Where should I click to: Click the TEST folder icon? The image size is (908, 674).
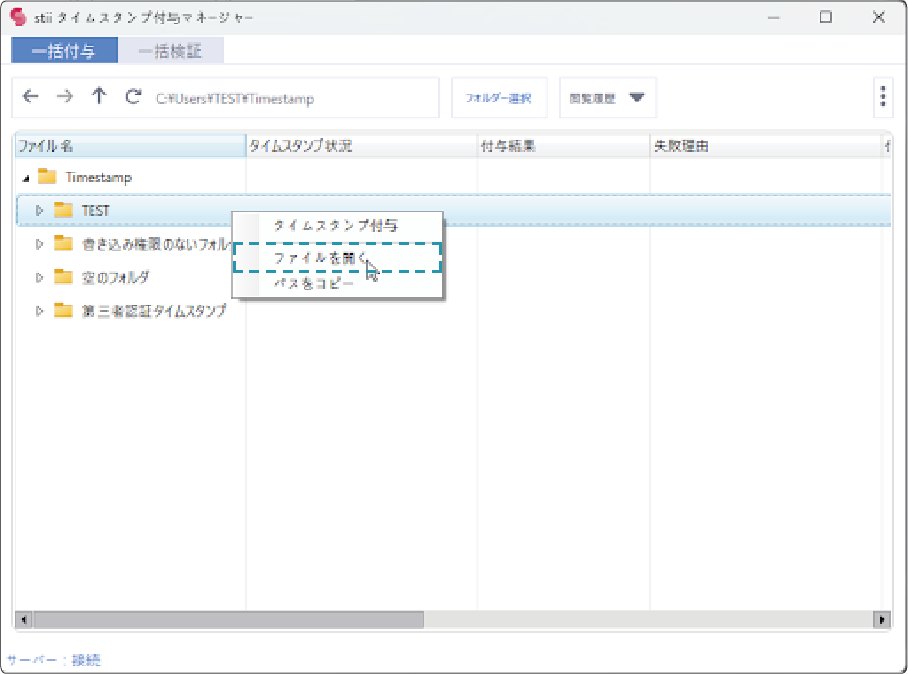point(64,210)
